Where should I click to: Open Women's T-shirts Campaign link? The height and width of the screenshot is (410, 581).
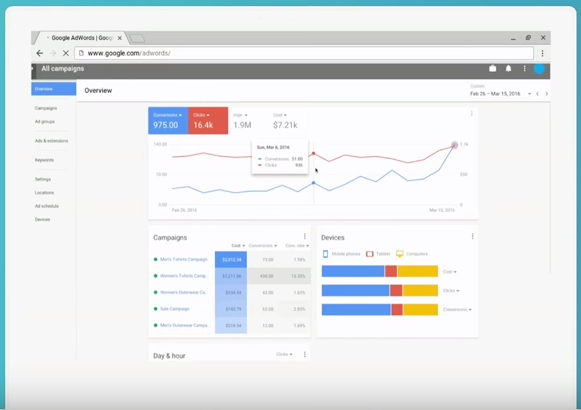(x=184, y=276)
